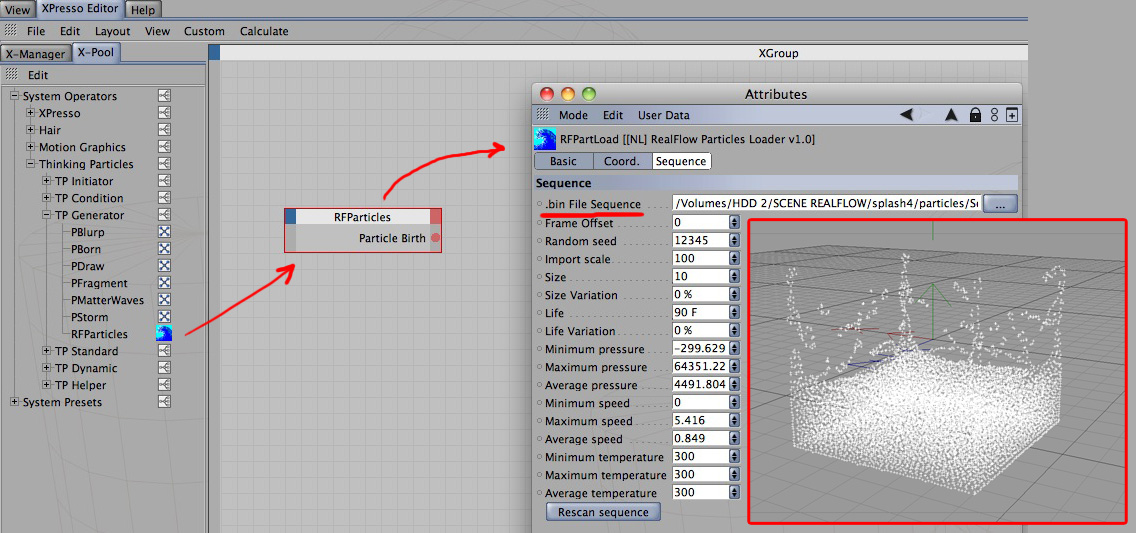Click the TP Condition group icon
This screenshot has height=533, width=1136.
(164, 198)
